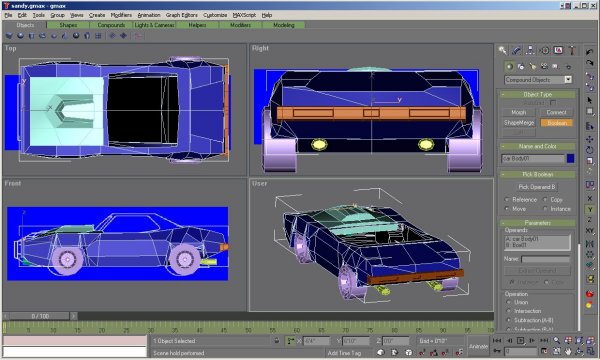Activate the Select Object arrow tool
Image resolution: width=600 pixels, height=360 pixels.
[589, 100]
